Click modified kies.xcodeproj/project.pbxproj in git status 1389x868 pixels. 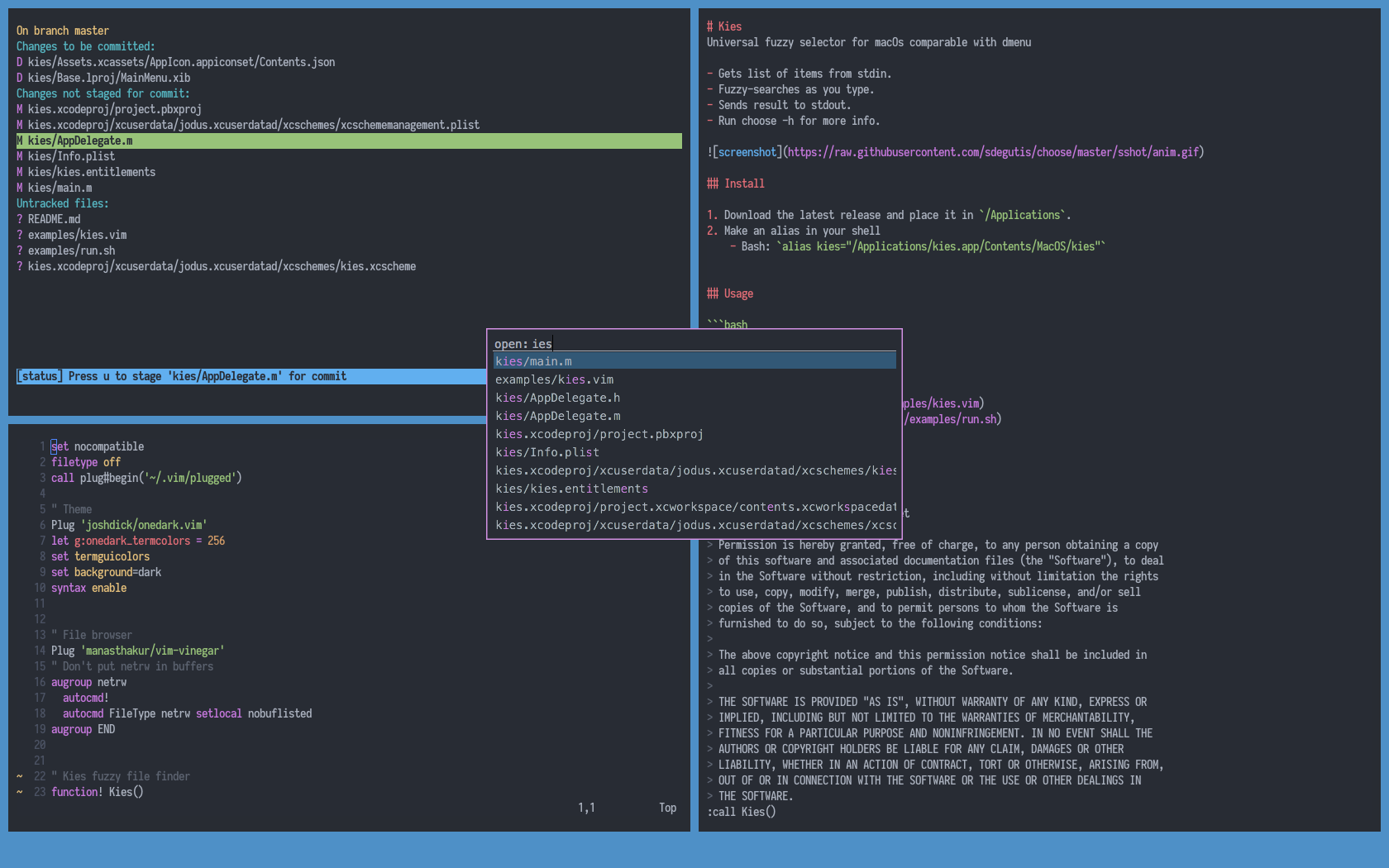109,109
